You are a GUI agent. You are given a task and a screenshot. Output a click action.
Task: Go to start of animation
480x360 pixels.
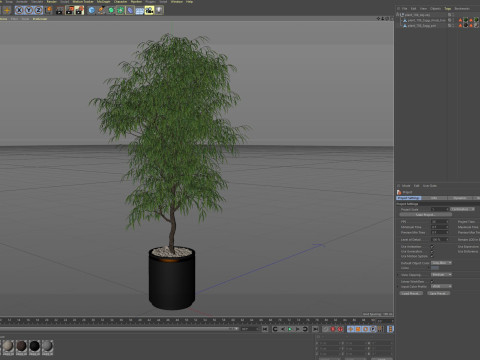[265, 329]
